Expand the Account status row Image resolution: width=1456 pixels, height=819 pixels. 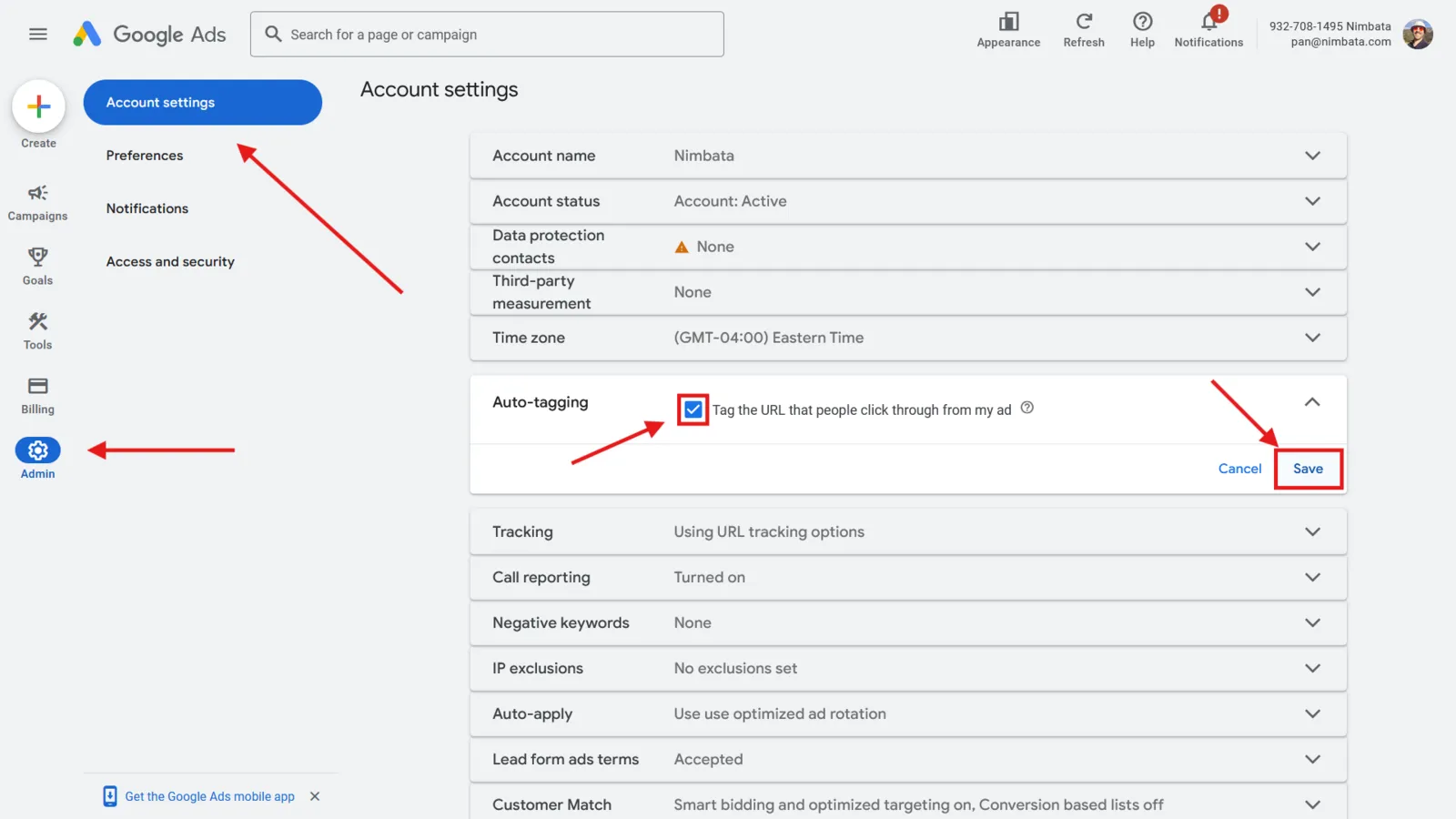908,201
